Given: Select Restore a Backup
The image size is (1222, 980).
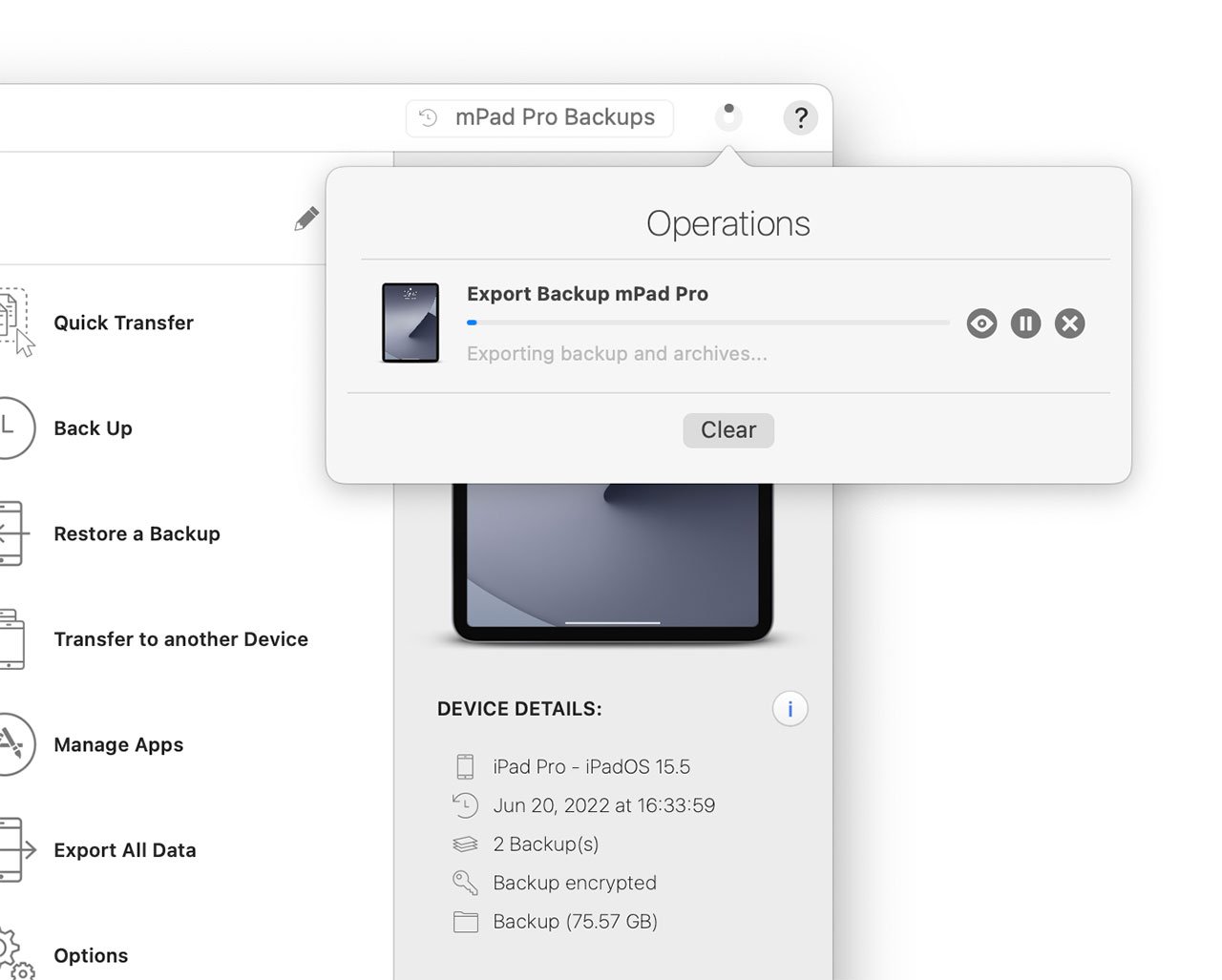Looking at the screenshot, I should 137,533.
